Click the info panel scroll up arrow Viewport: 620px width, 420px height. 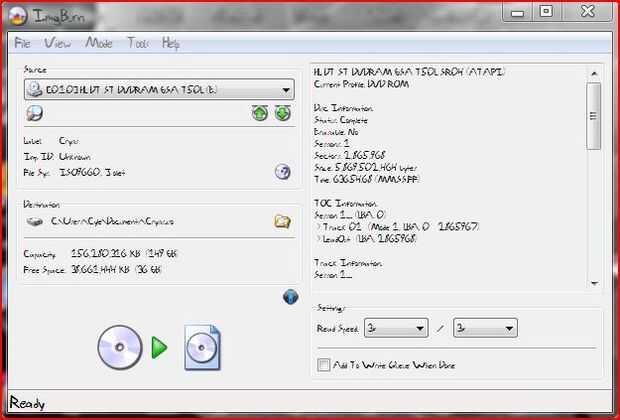click(x=594, y=74)
